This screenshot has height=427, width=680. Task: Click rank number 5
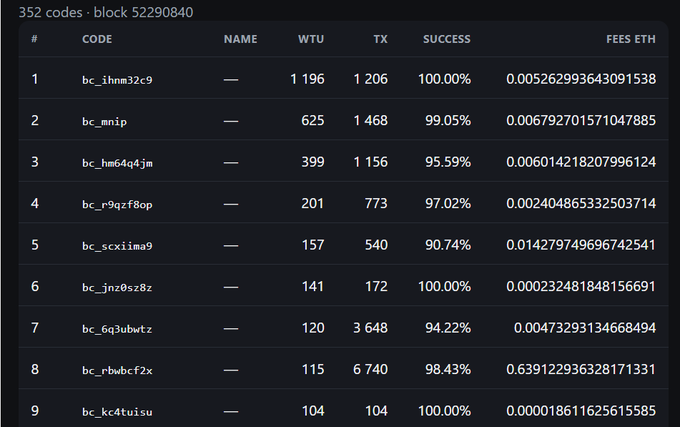click(35, 245)
